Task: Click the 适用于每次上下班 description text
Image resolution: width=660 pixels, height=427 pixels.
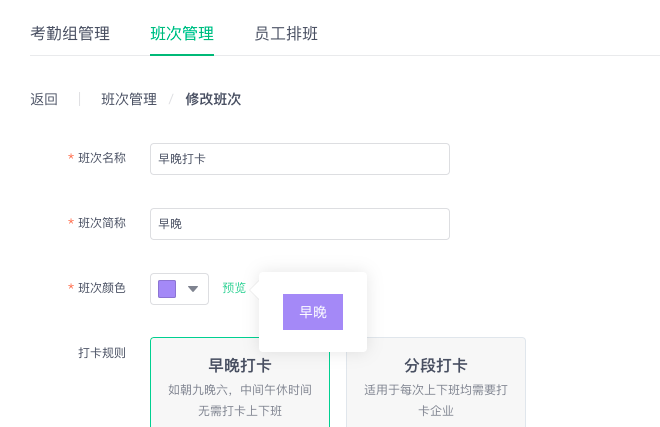Action: tap(436, 400)
